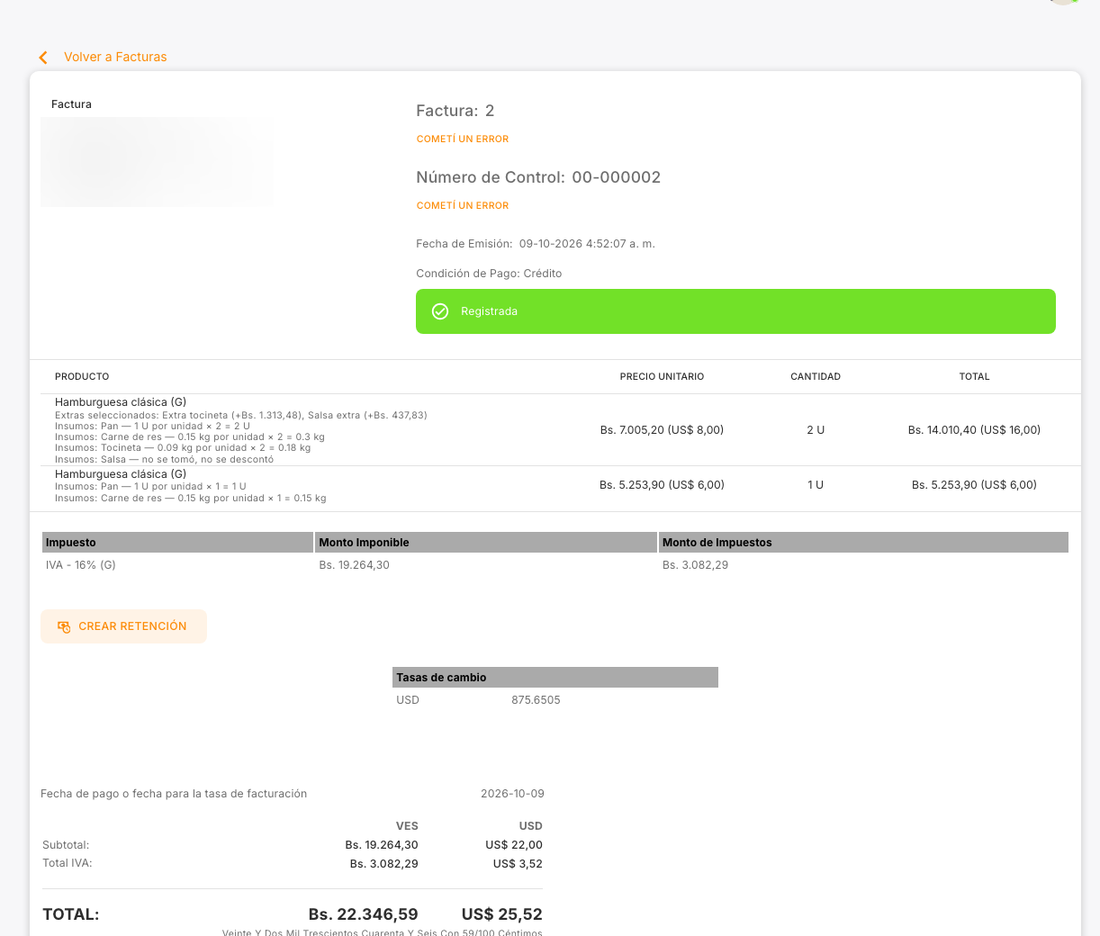The image size is (1100, 936).
Task: Click the "Monto de Impuestos" table header
Action: [863, 542]
